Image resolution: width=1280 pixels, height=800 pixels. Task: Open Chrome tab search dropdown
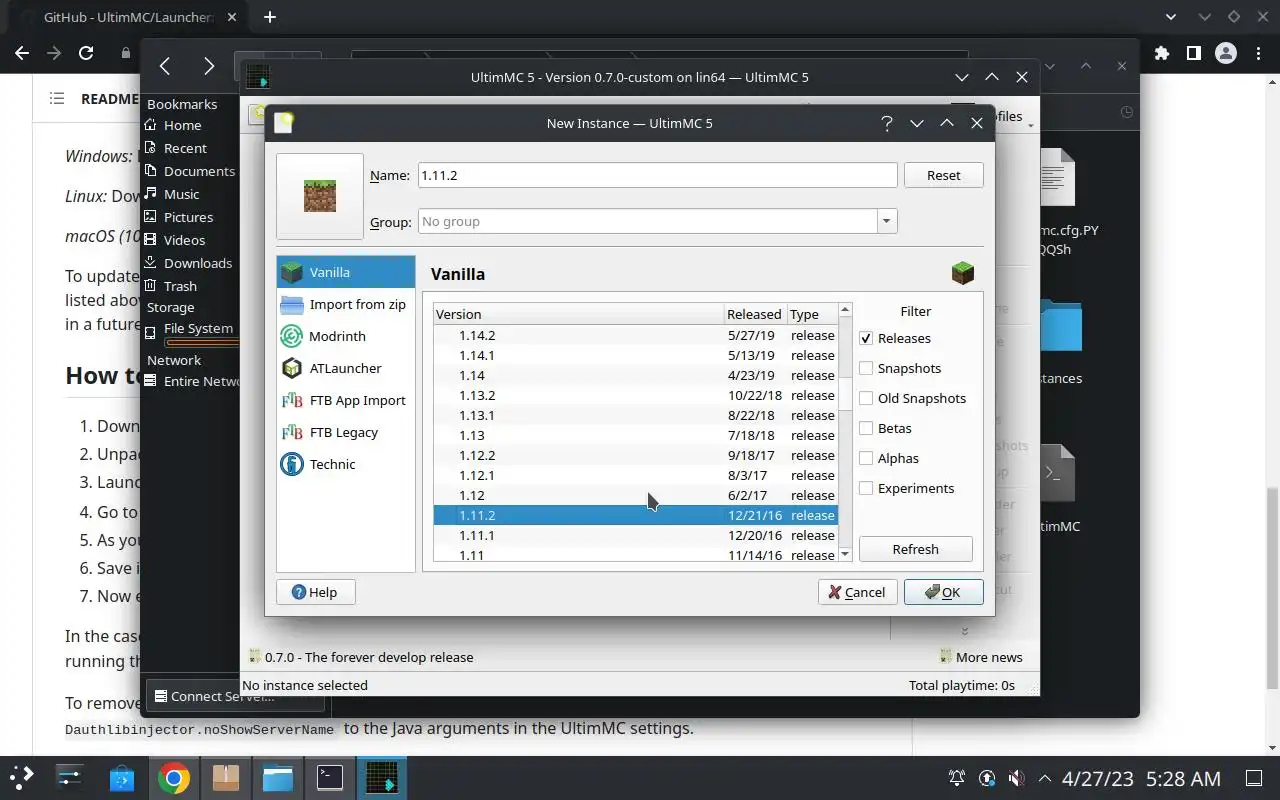[1172, 17]
